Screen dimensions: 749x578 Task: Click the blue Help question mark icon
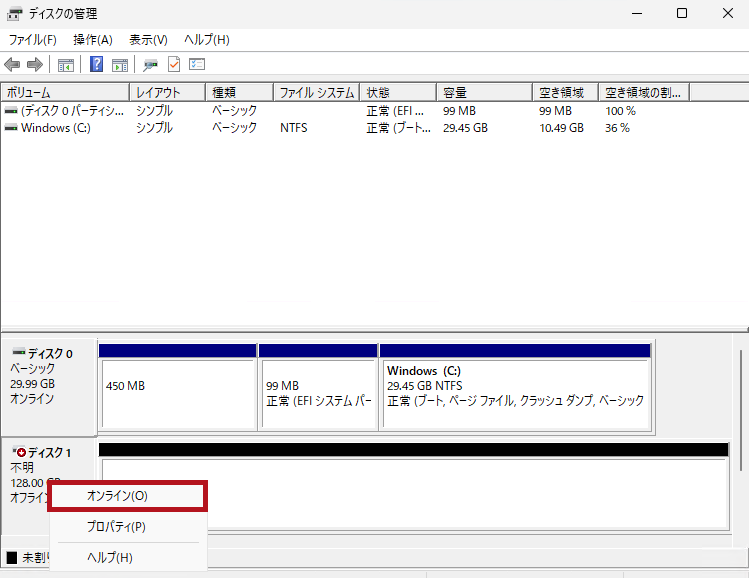pyautogui.click(x=97, y=65)
